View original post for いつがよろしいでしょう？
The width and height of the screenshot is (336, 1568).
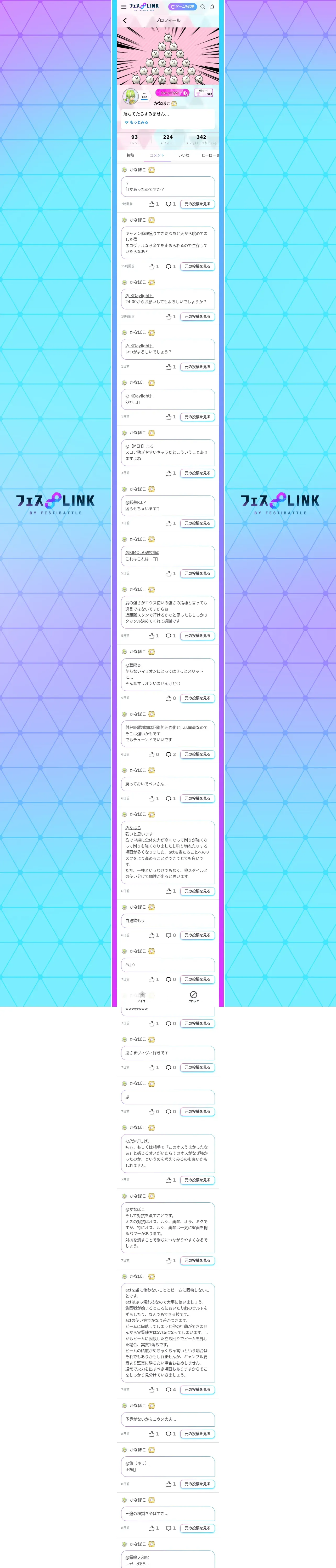click(198, 367)
